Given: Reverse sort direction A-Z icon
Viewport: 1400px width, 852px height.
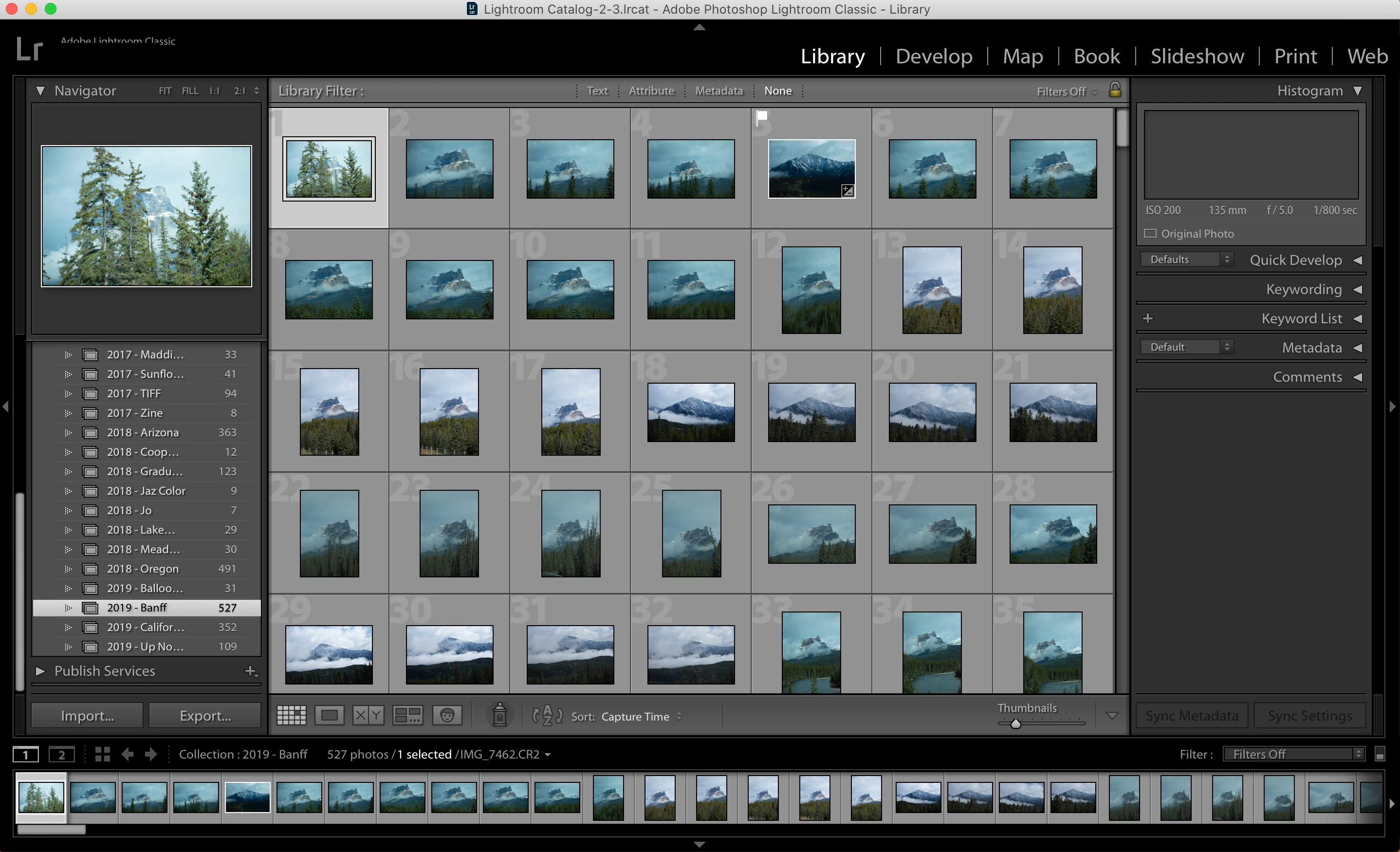Looking at the screenshot, I should tap(547, 716).
